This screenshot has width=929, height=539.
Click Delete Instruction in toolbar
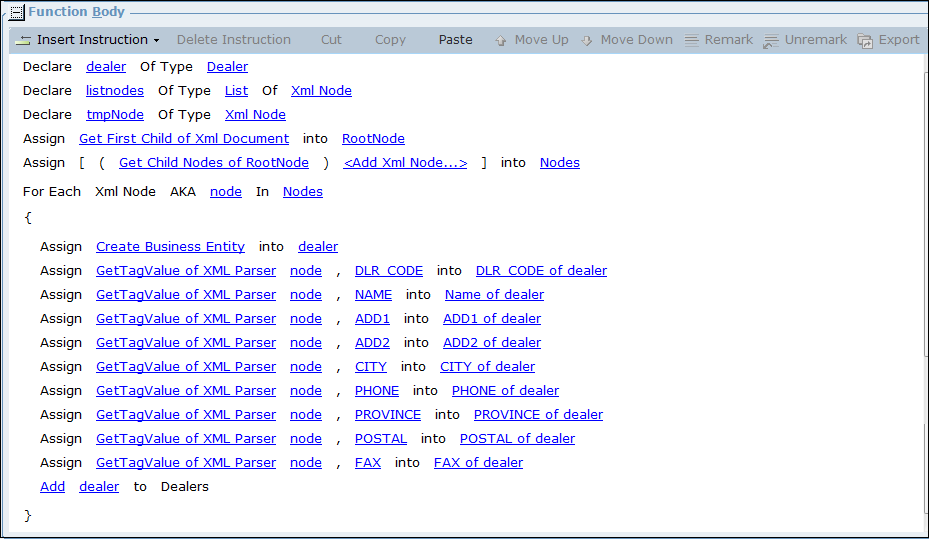[x=234, y=40]
